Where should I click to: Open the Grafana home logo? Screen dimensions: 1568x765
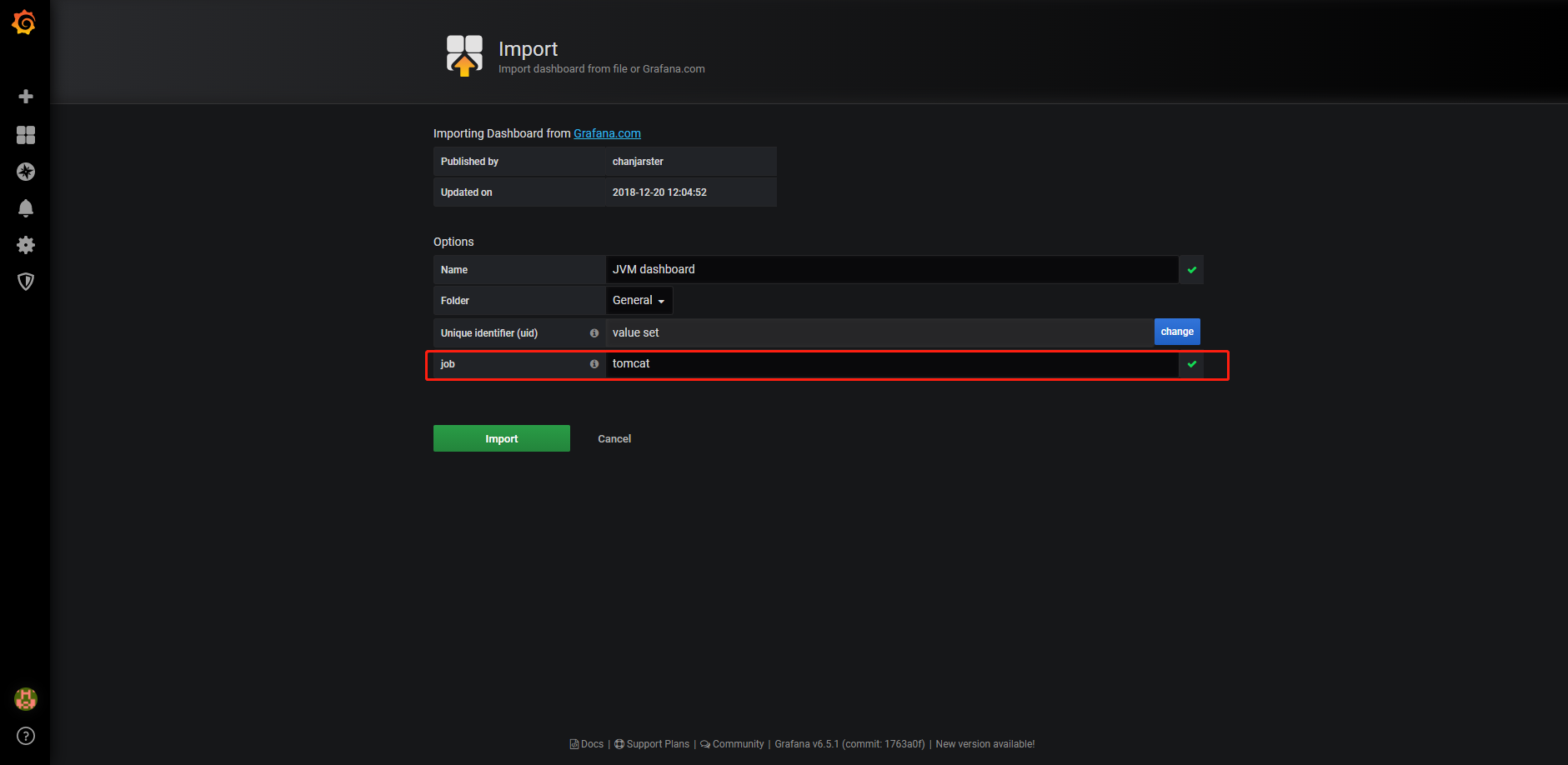24,22
